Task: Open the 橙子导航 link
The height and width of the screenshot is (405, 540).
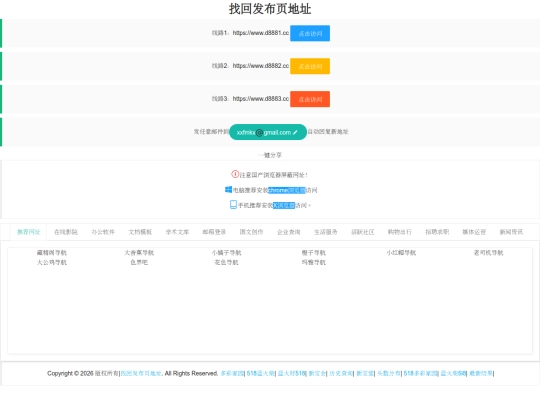Action: pos(314,253)
